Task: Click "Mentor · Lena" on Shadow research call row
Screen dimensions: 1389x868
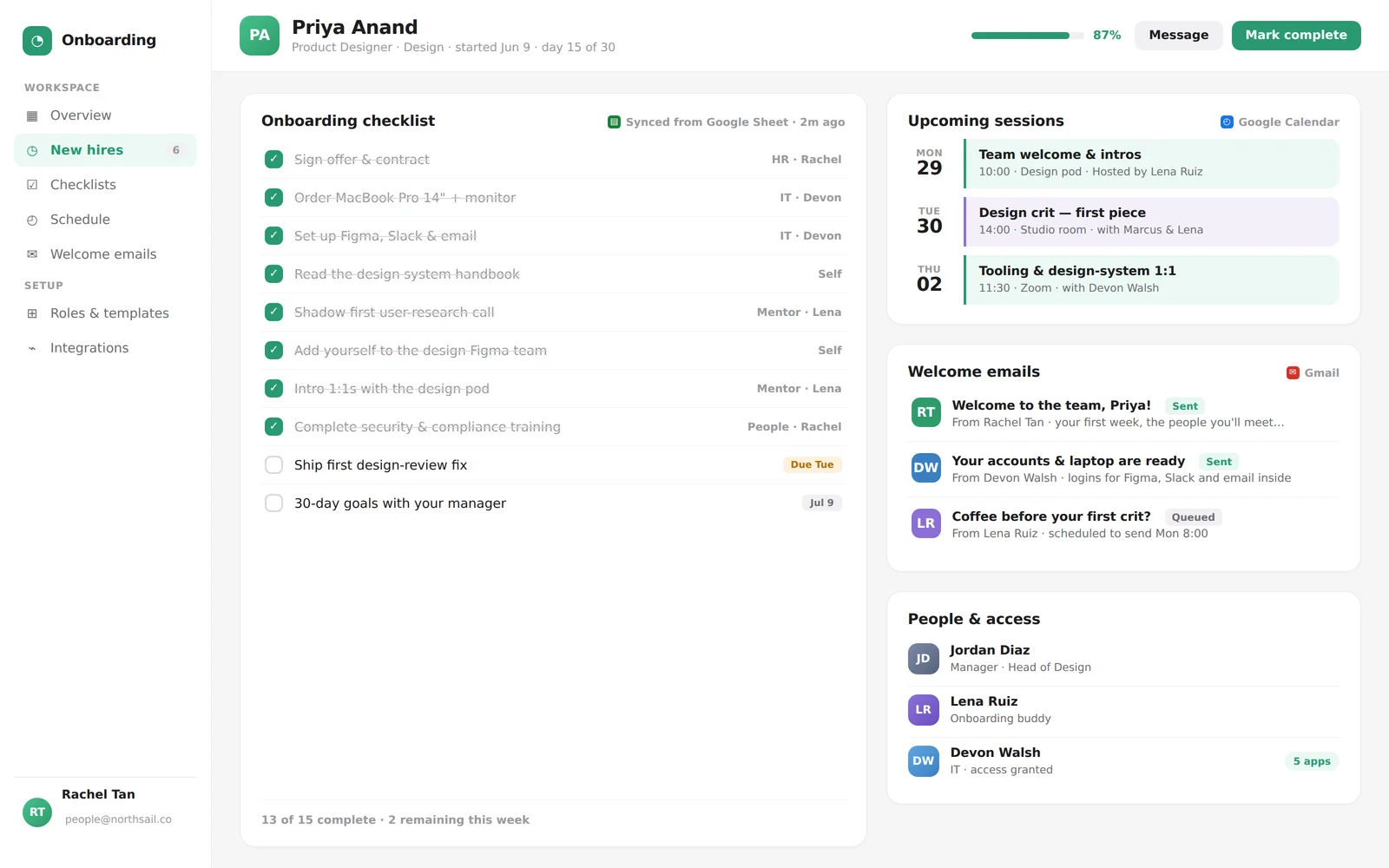Action: pyautogui.click(x=799, y=312)
